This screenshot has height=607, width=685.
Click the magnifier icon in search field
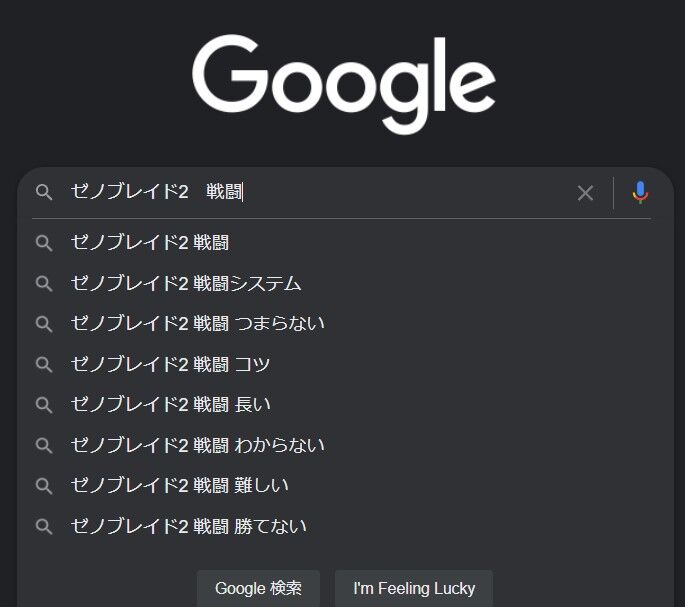click(x=44, y=192)
